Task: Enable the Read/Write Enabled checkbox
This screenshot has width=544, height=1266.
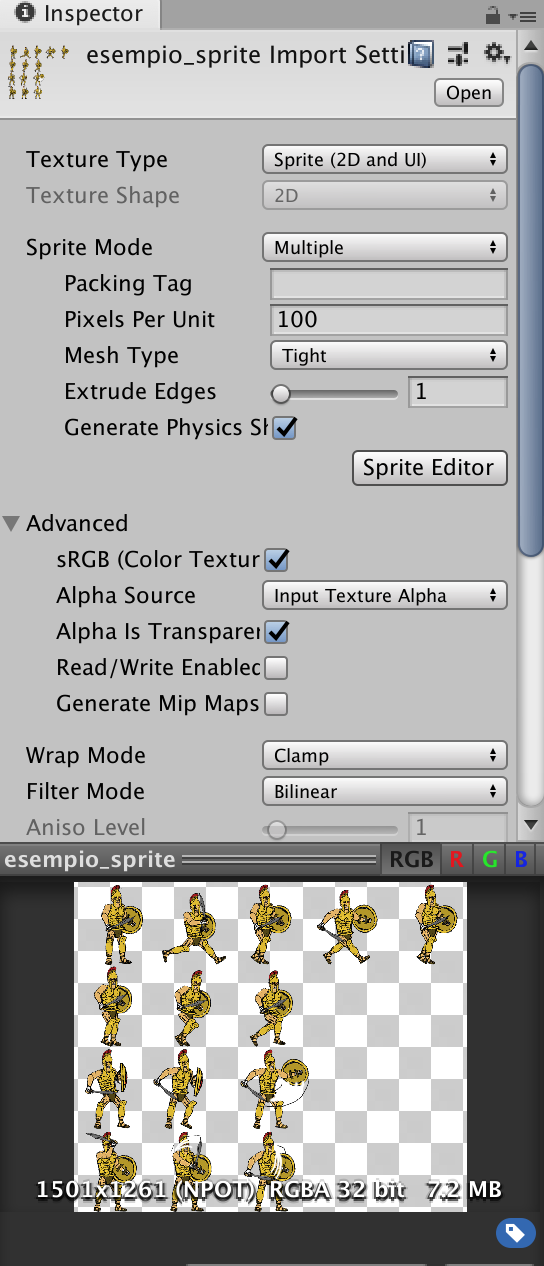Action: 276,668
